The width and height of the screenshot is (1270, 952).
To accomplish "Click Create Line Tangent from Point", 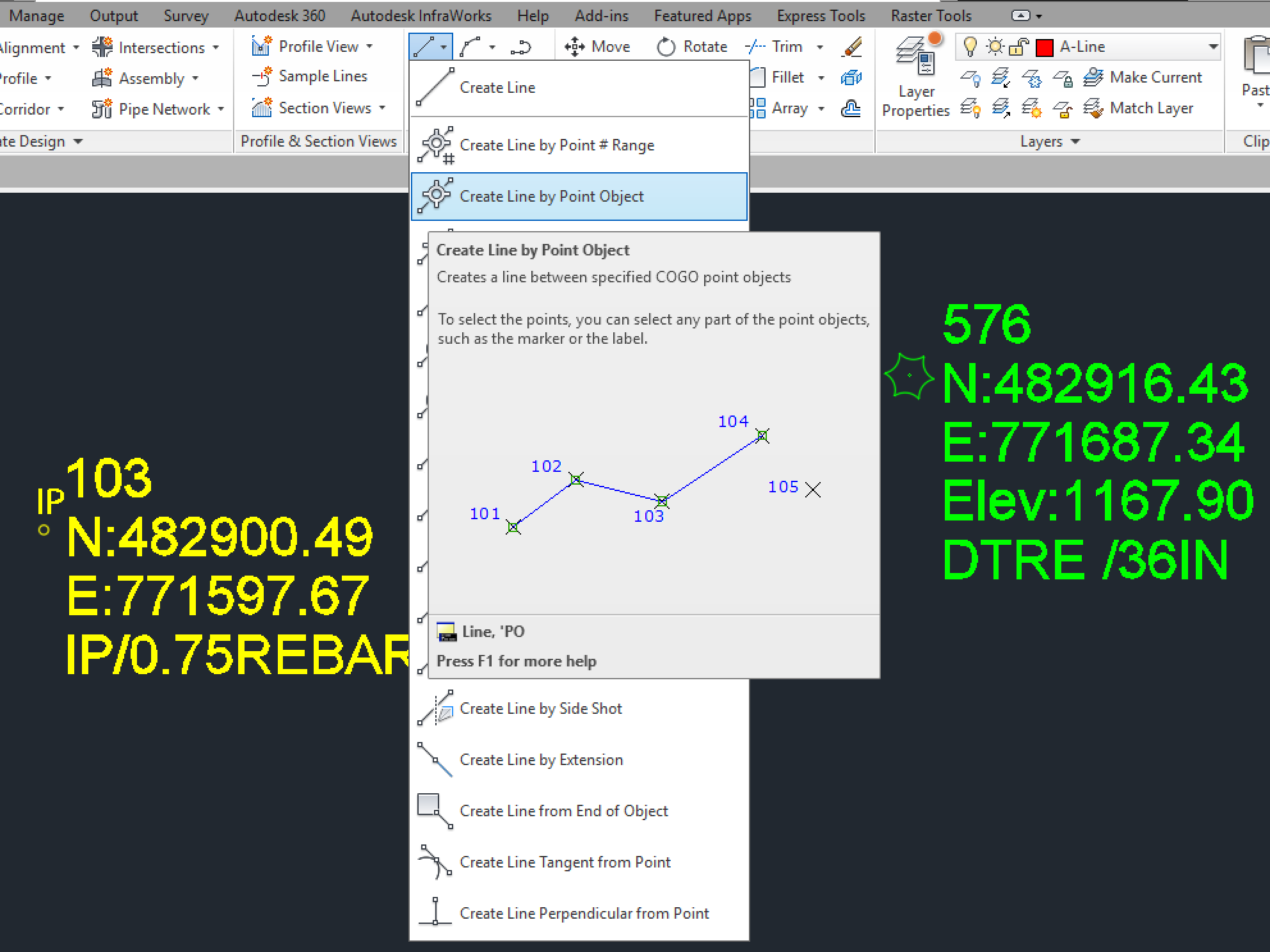I will (x=565, y=862).
